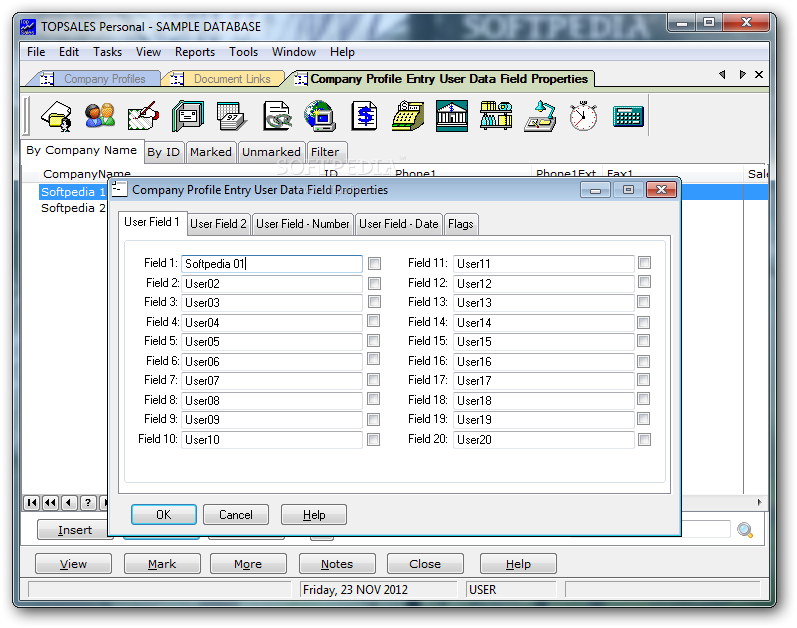Open the document links chain icon

tap(277, 116)
